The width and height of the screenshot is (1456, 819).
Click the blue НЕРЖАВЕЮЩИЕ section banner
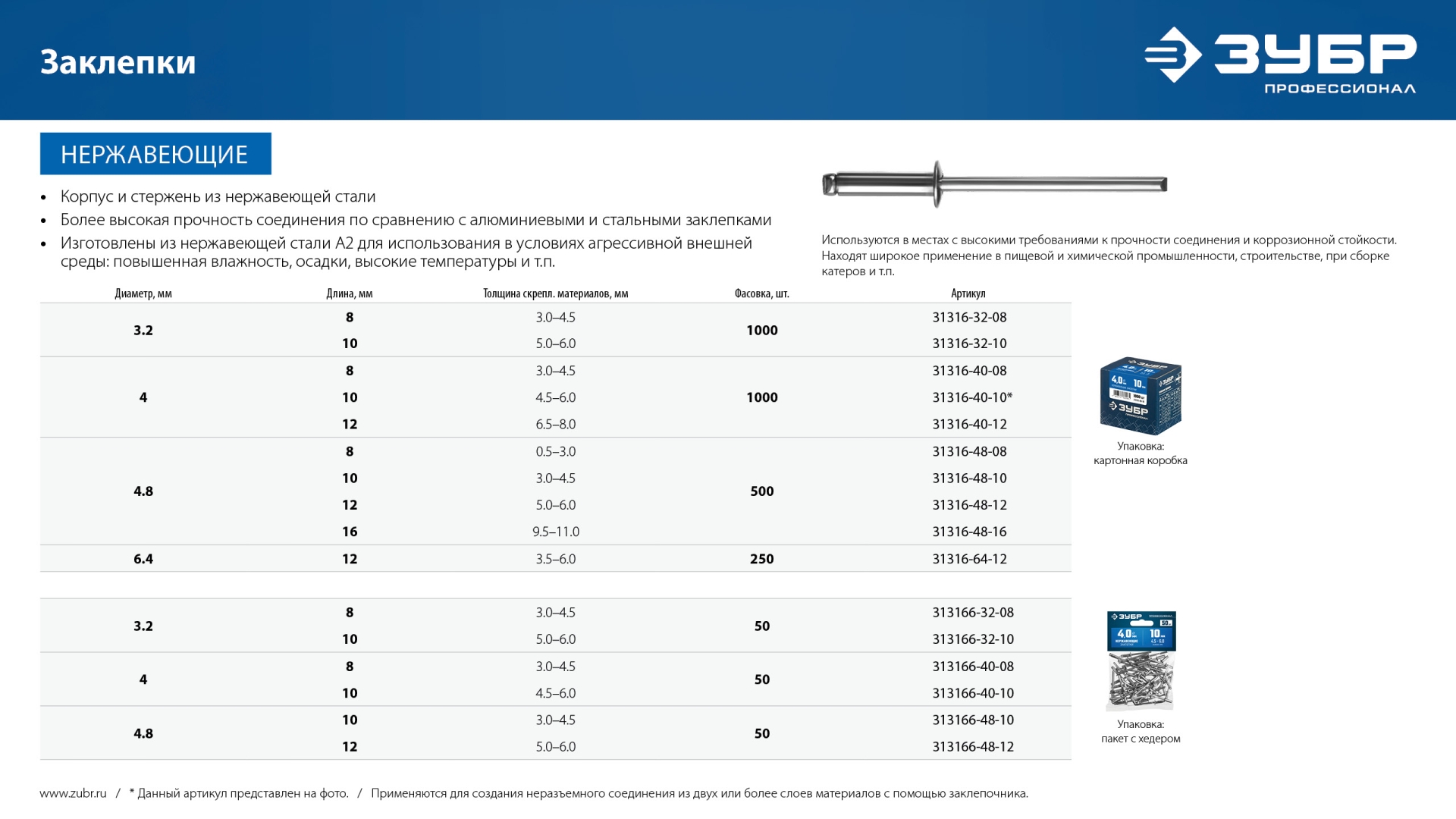coord(155,154)
